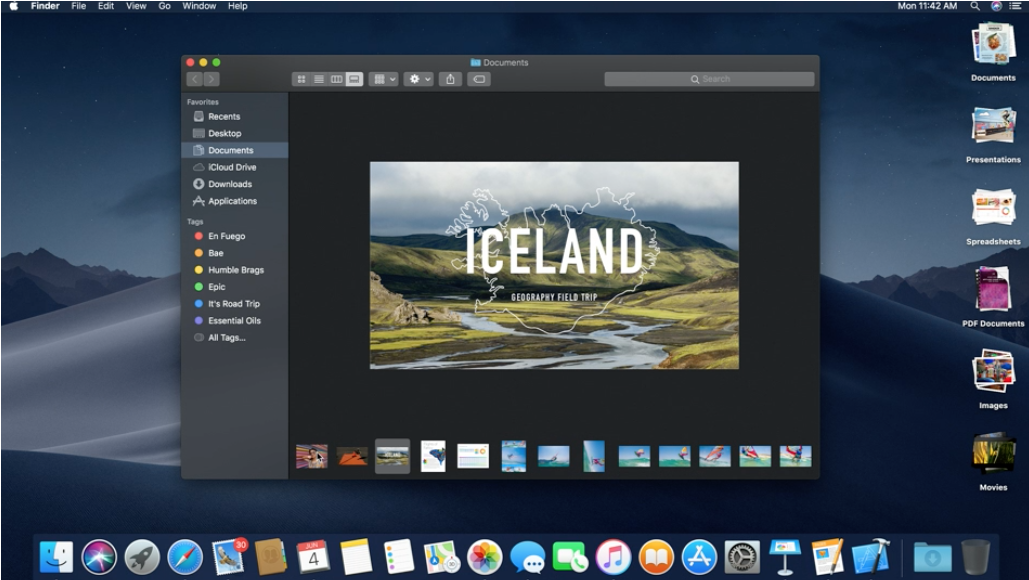The width and height of the screenshot is (1029, 580).
Task: Open Maps from the Dock
Action: tap(442, 556)
